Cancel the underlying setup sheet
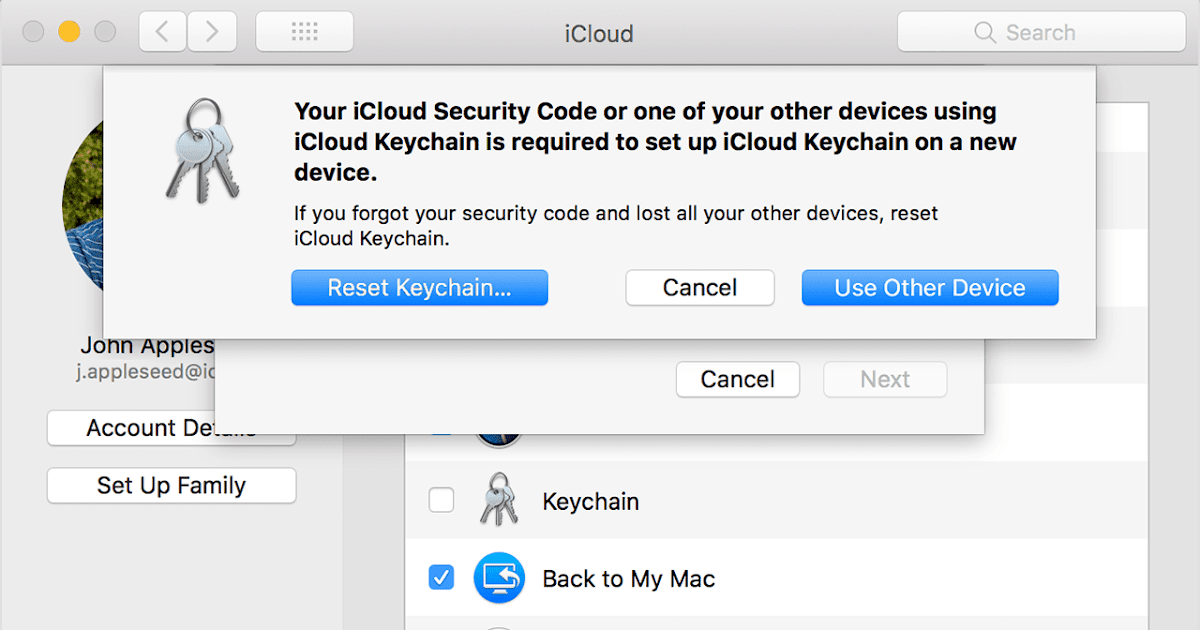Viewport: 1200px width, 630px height. (737, 380)
